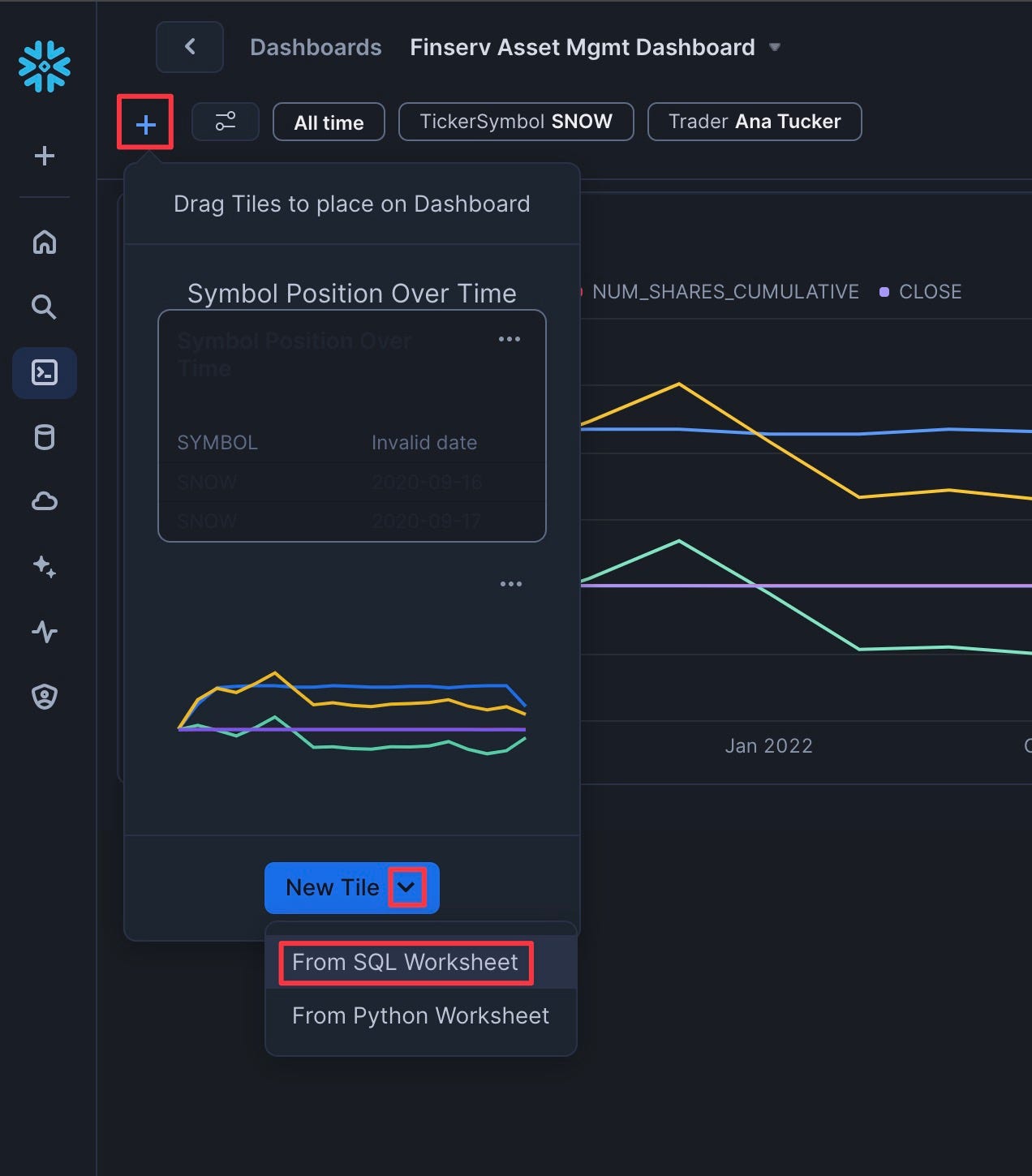
Task: Expand the dashboard title dropdown arrow
Action: 775,48
